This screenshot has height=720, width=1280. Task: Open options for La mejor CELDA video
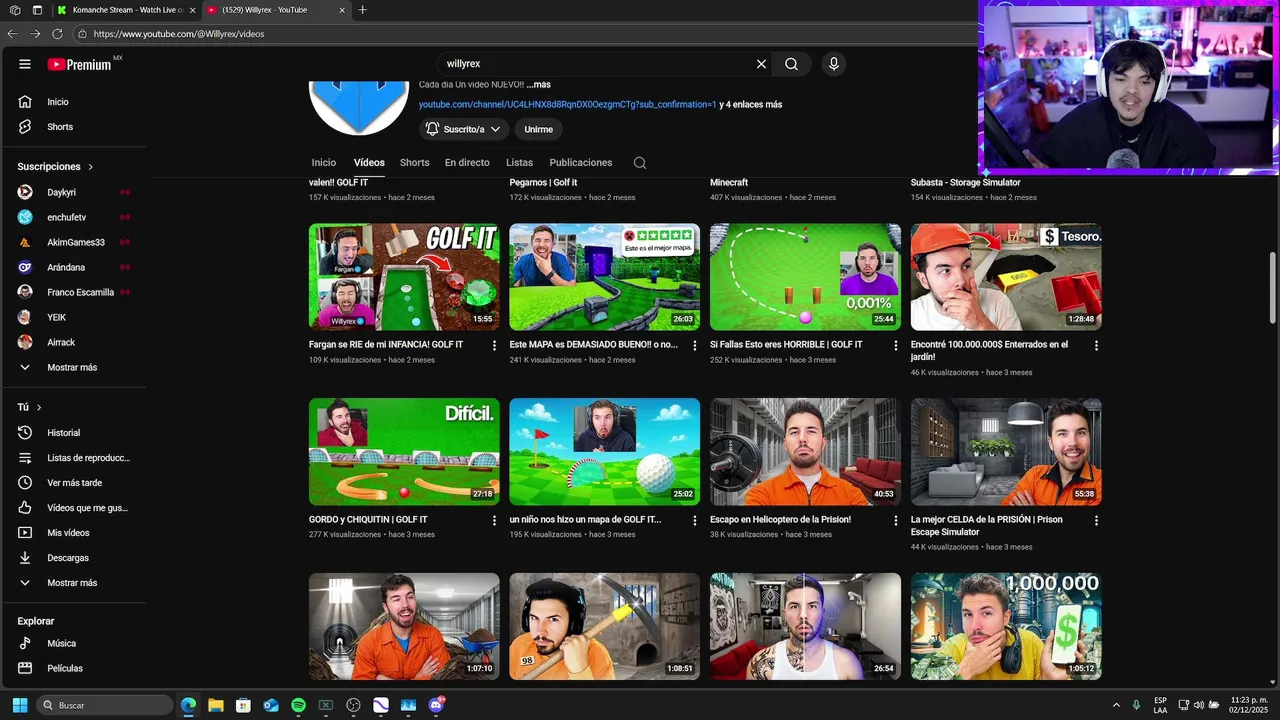1096,520
